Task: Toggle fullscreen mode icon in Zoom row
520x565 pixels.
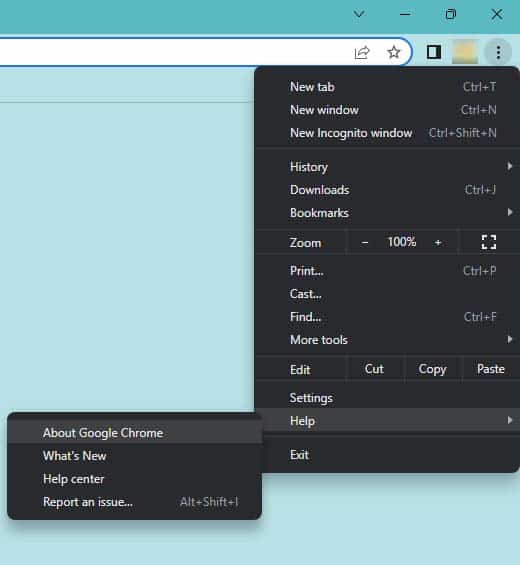Action: point(489,242)
